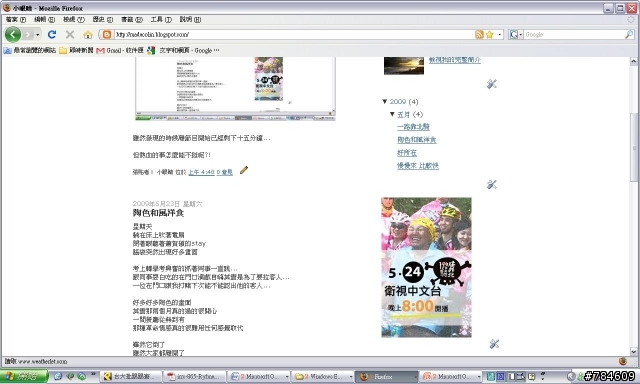Click inside the Google search box
Image resolution: width=640 pixels, height=384 pixels.
click(574, 35)
